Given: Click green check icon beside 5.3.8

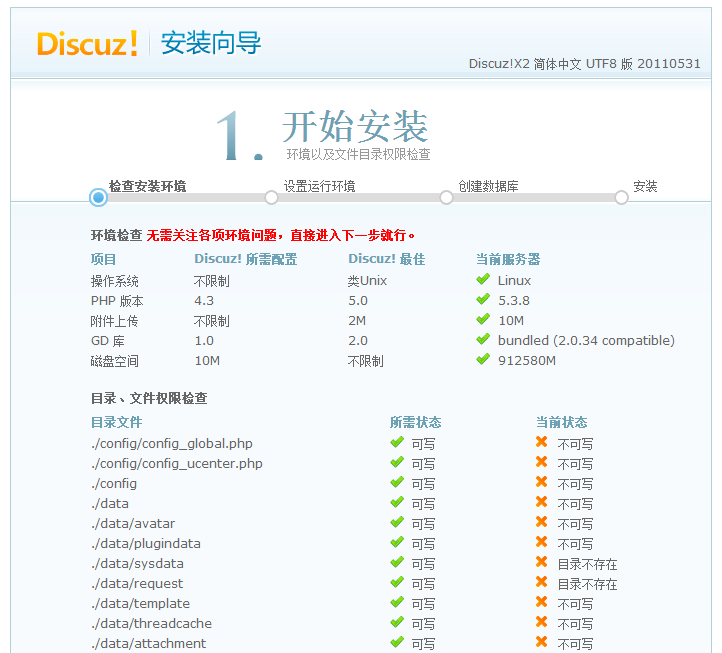Looking at the screenshot, I should 483,299.
